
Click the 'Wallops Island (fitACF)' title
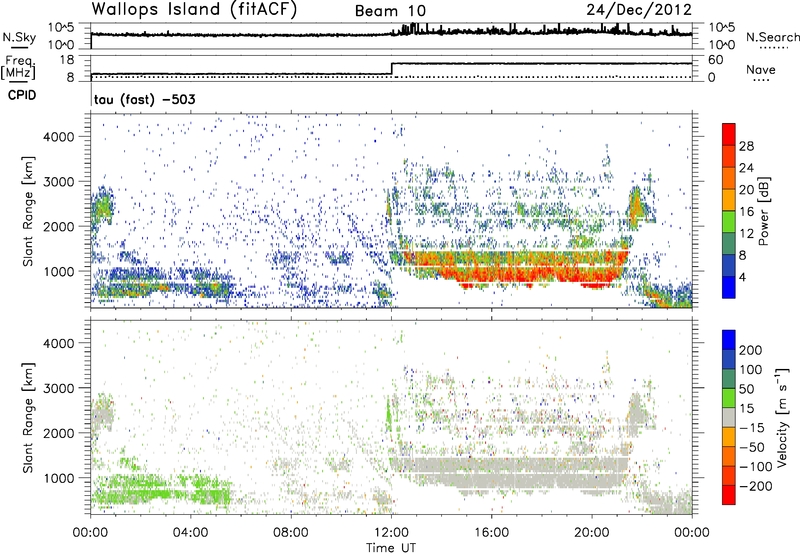(194, 10)
